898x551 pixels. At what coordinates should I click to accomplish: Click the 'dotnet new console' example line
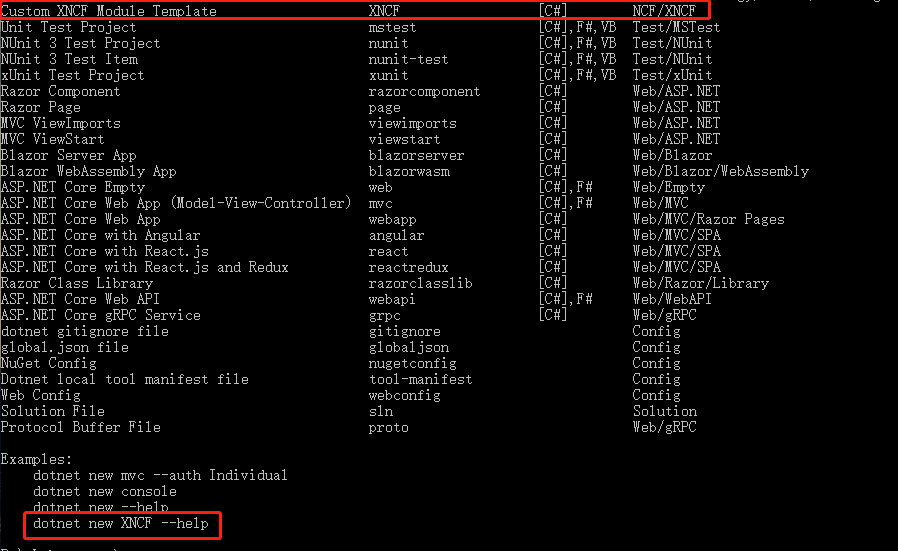click(105, 491)
